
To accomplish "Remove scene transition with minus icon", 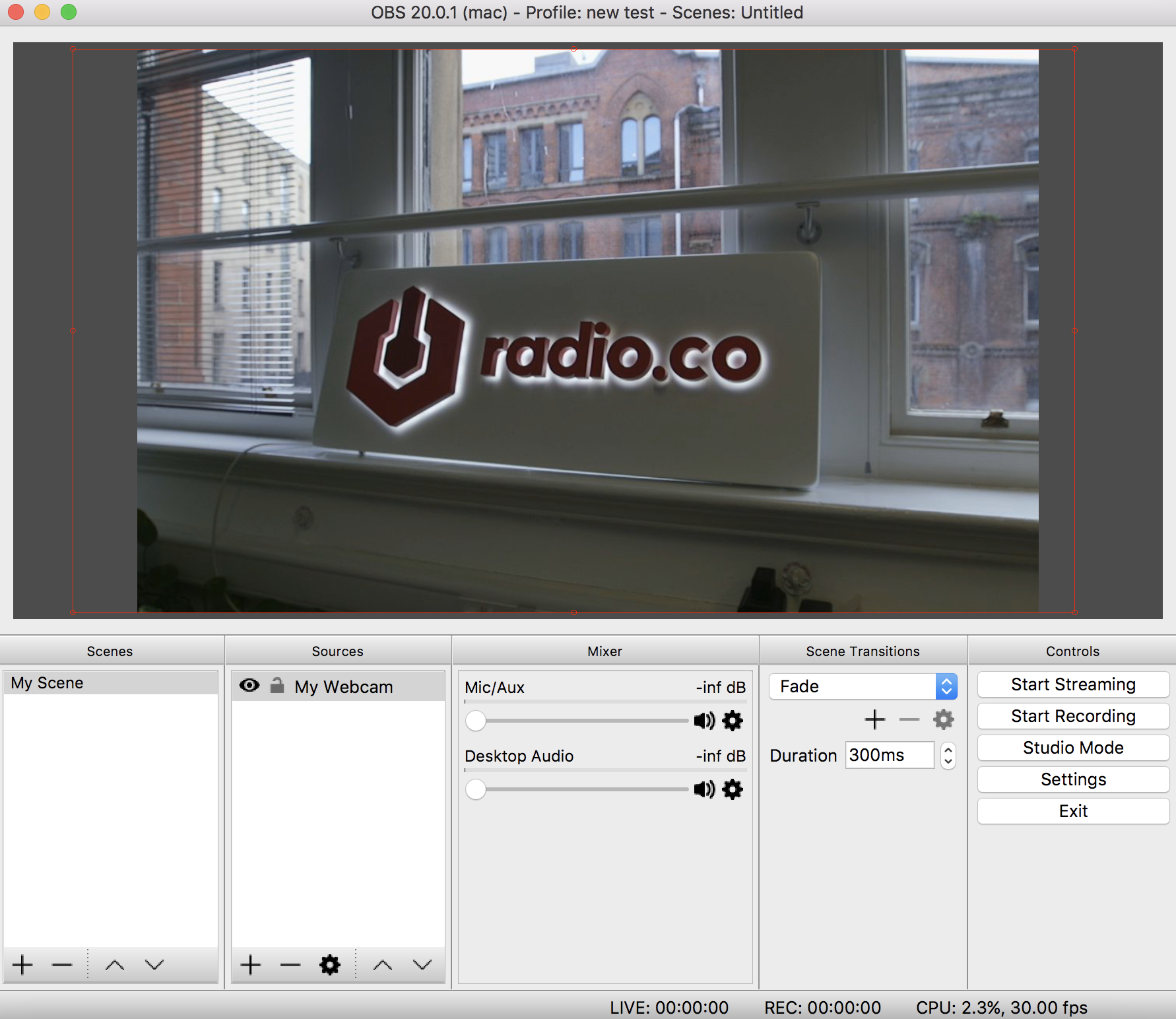I will [909, 719].
